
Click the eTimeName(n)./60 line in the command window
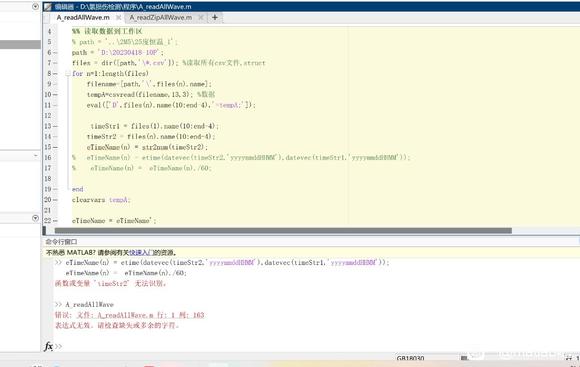click(126, 273)
